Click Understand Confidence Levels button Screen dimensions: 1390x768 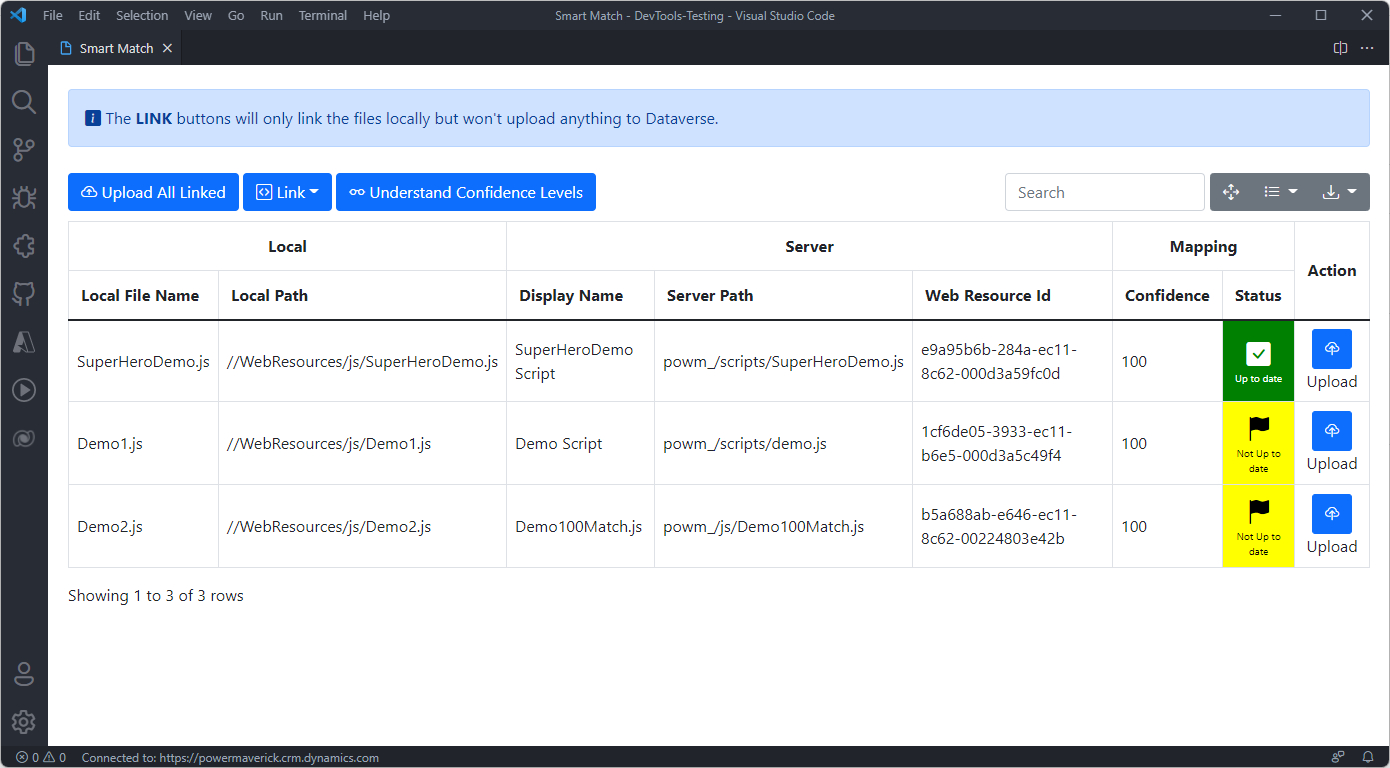click(465, 192)
